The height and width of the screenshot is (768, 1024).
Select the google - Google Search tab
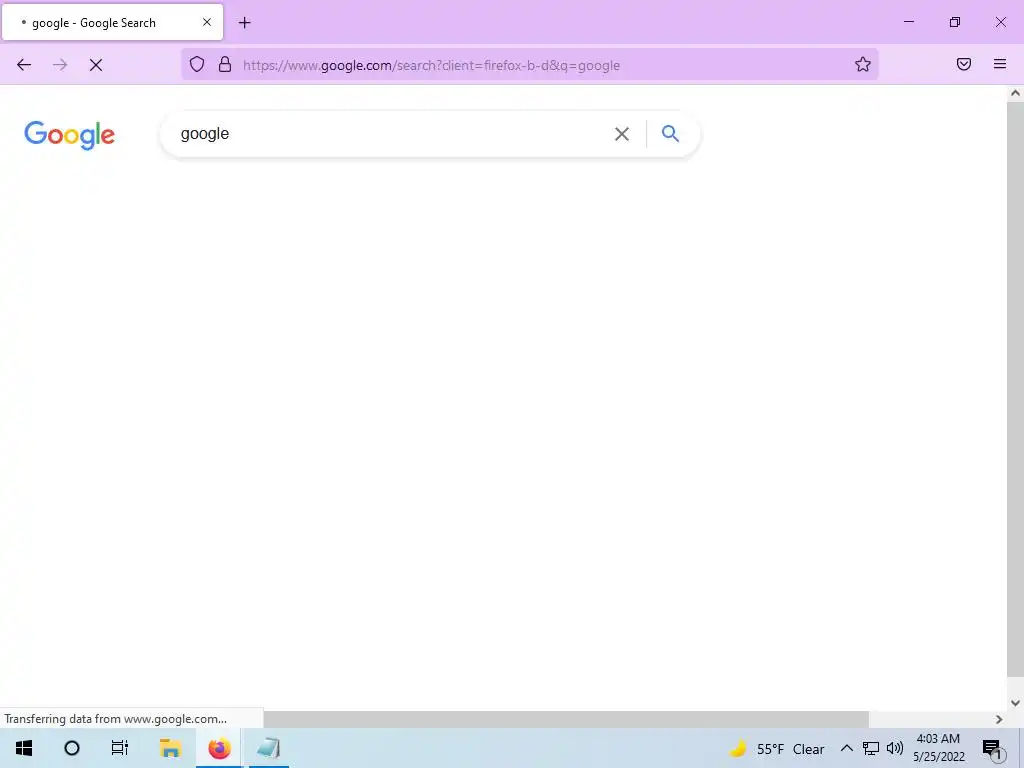tap(112, 22)
